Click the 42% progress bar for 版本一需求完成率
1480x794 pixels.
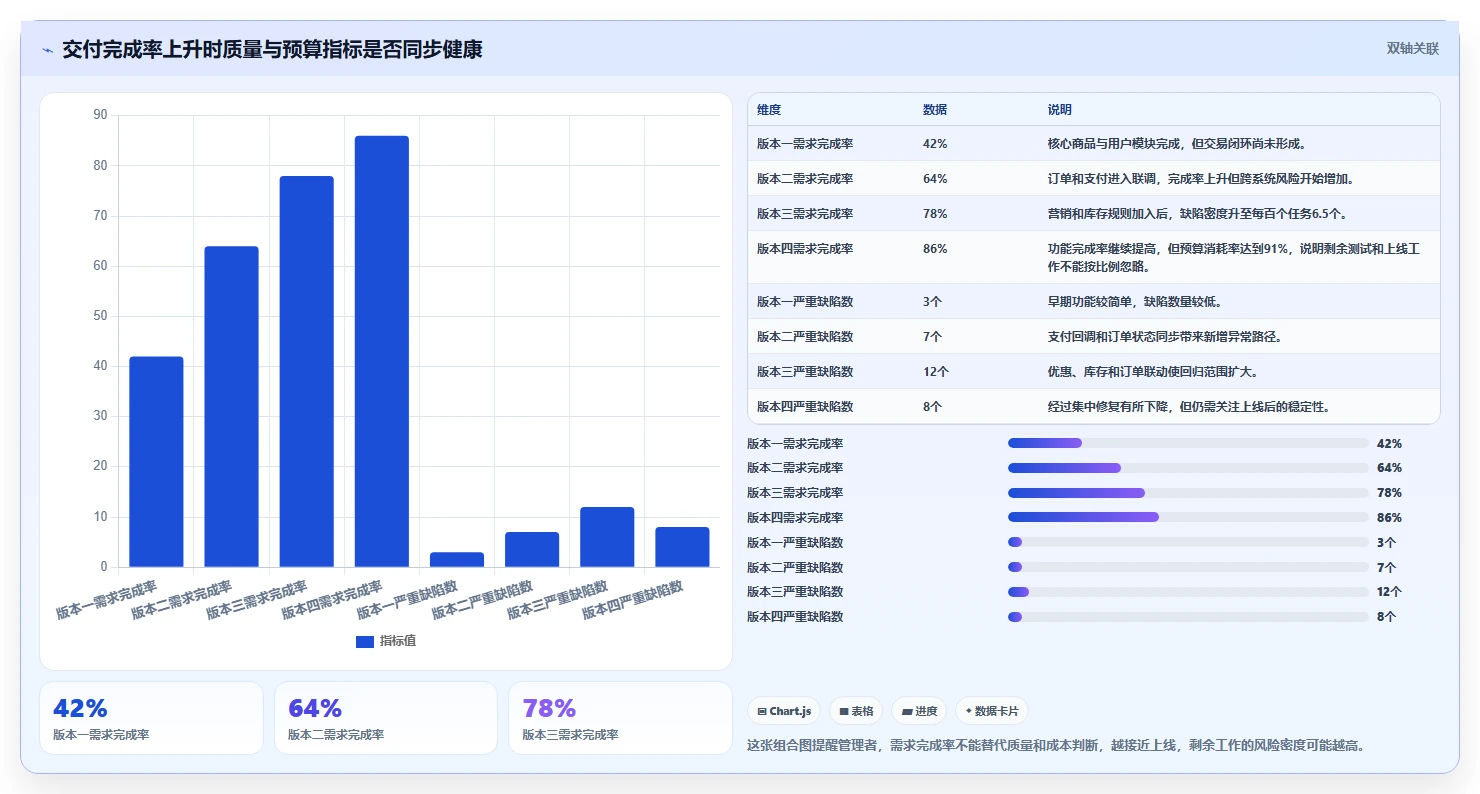click(x=1188, y=443)
